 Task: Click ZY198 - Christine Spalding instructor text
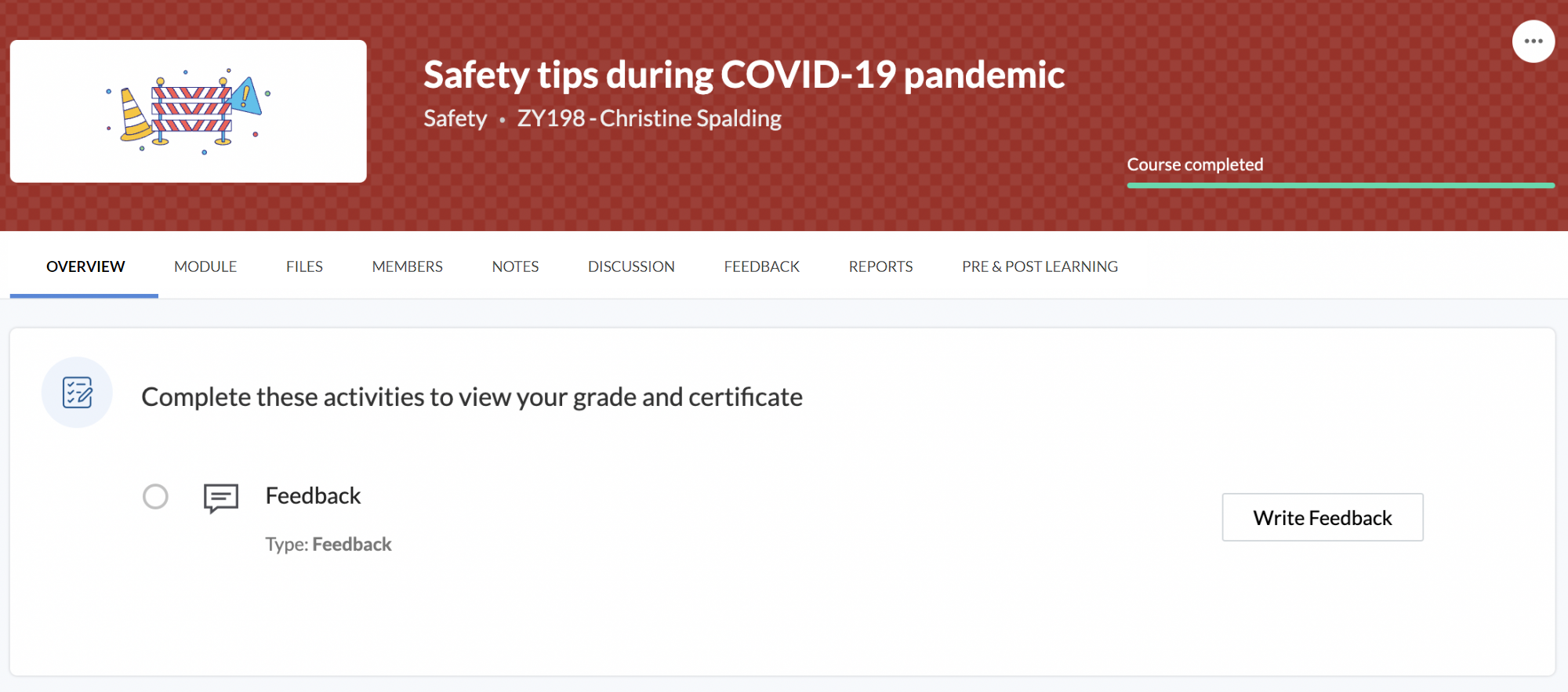tap(649, 118)
